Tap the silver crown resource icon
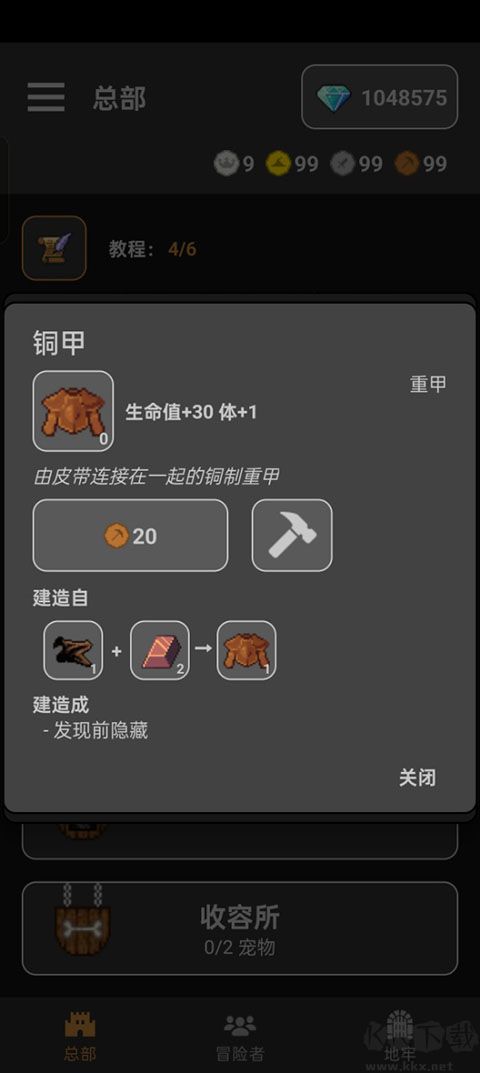Viewport: 480px width, 1073px height. tap(226, 164)
